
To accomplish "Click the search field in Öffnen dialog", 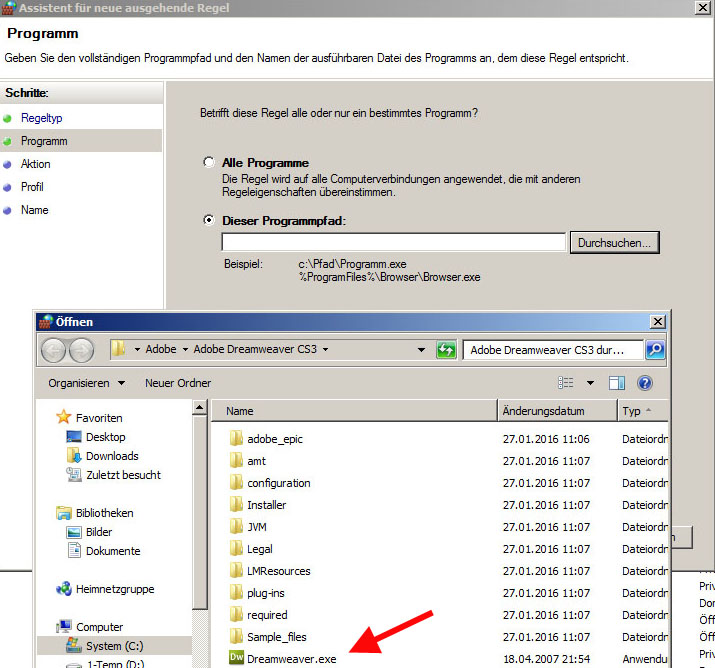I will pyautogui.click(x=553, y=350).
